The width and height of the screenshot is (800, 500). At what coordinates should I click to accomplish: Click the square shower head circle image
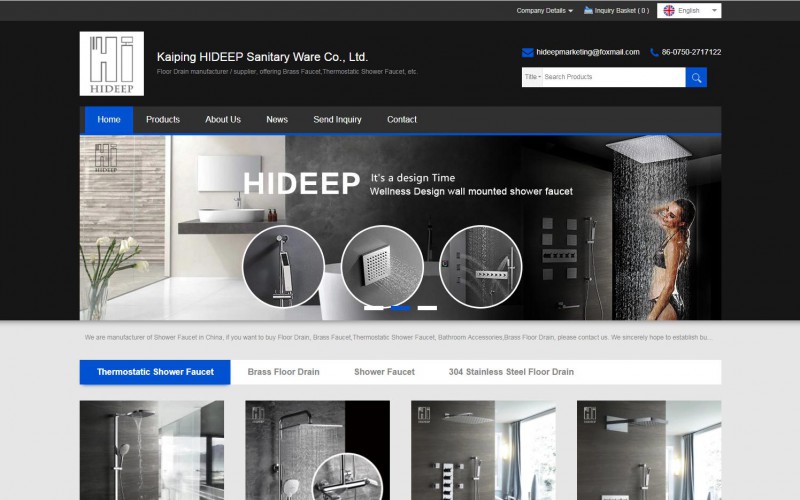tap(382, 265)
